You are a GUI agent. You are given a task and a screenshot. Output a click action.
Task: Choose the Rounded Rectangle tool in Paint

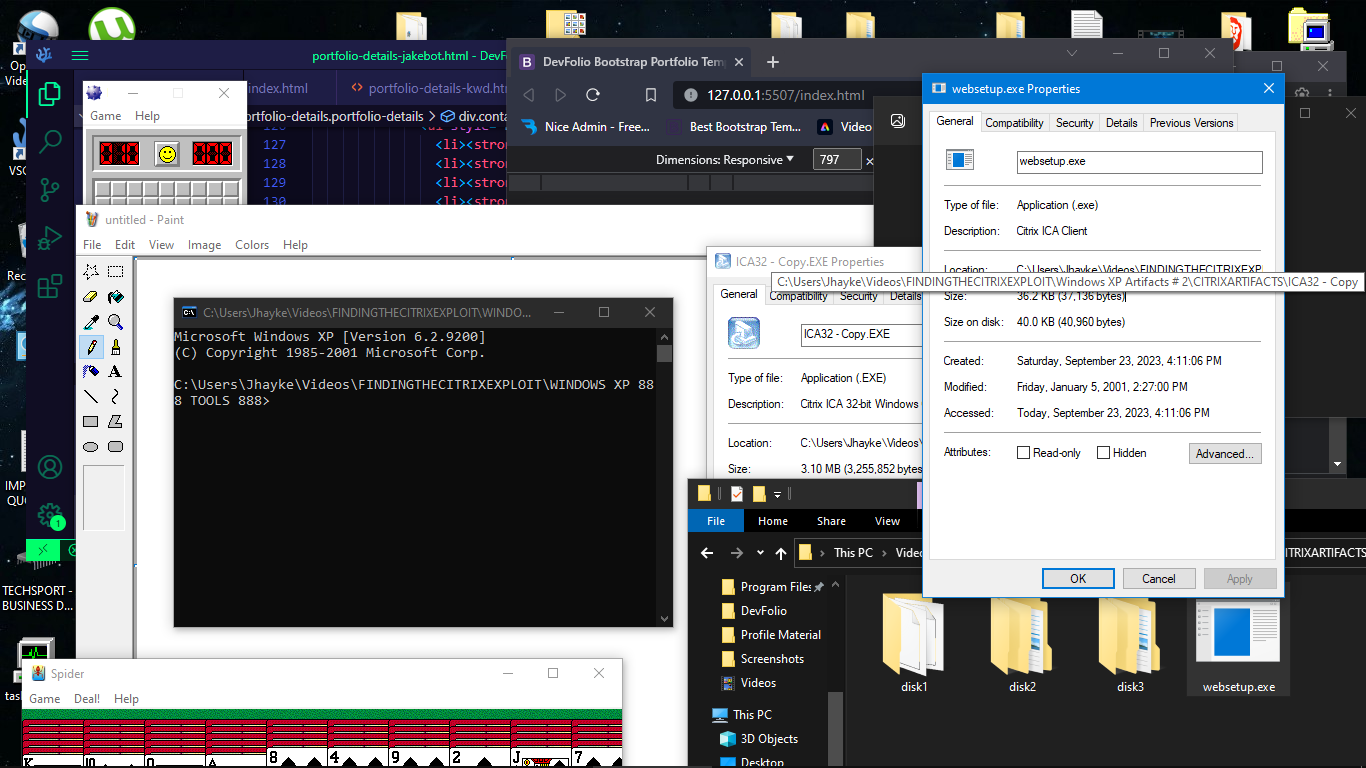pos(116,447)
